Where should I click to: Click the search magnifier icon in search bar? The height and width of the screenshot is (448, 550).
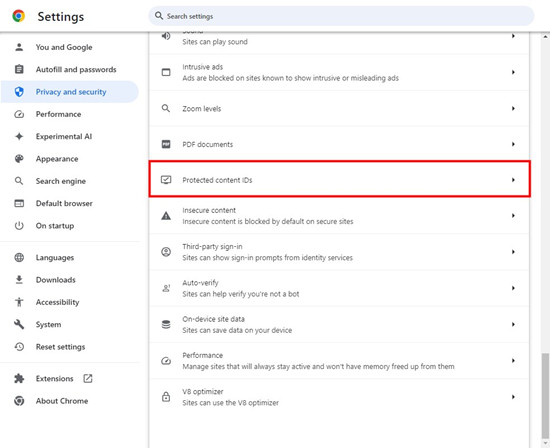point(159,16)
